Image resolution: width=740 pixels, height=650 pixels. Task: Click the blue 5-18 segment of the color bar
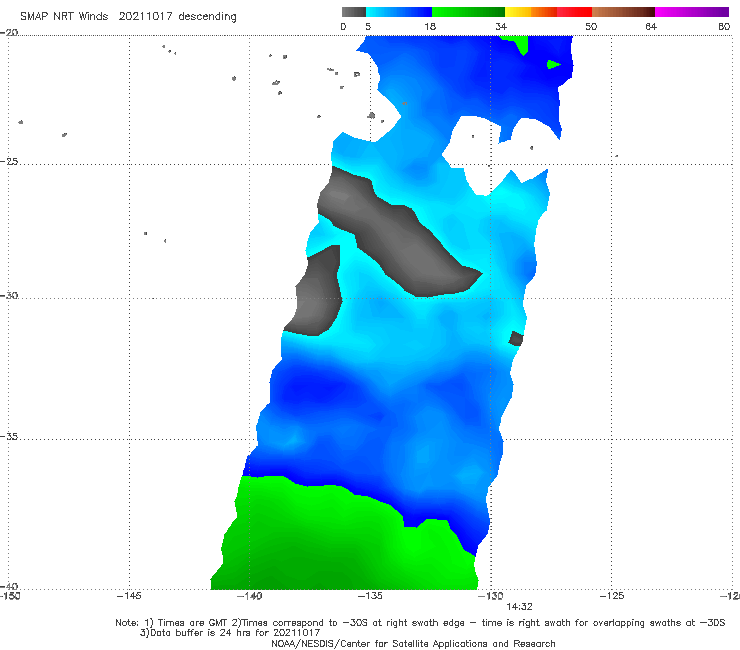pos(399,12)
